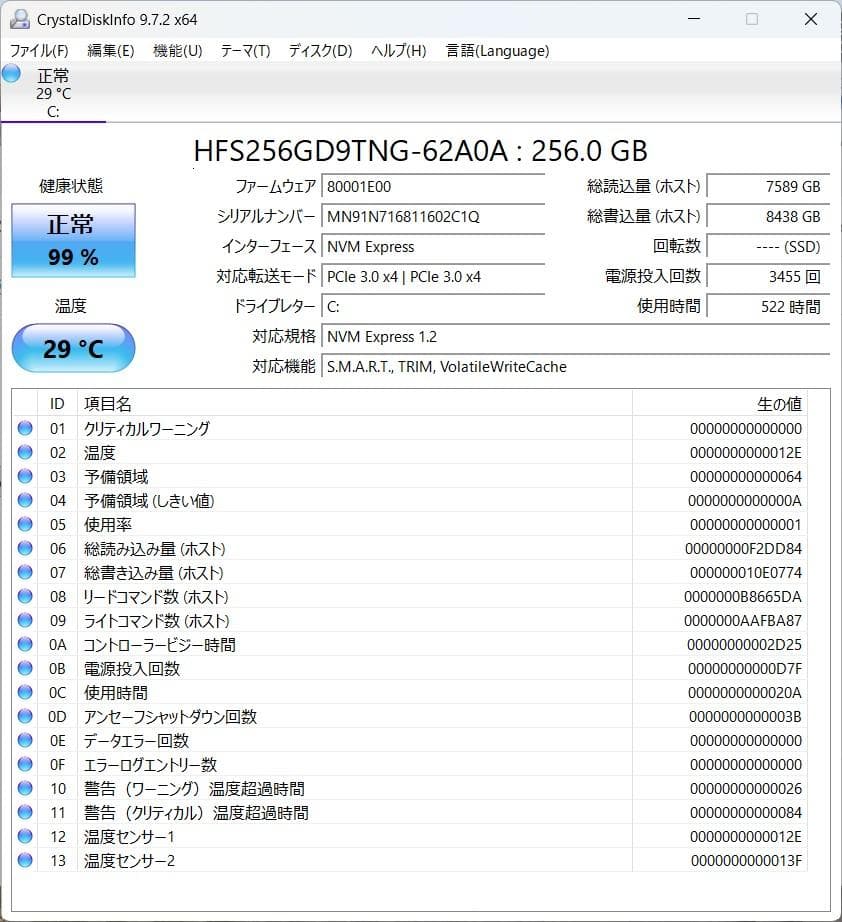Screen dimensions: 842x922
Task: Click the CrystalDiskInfo app icon in the title bar
Action: [19, 19]
